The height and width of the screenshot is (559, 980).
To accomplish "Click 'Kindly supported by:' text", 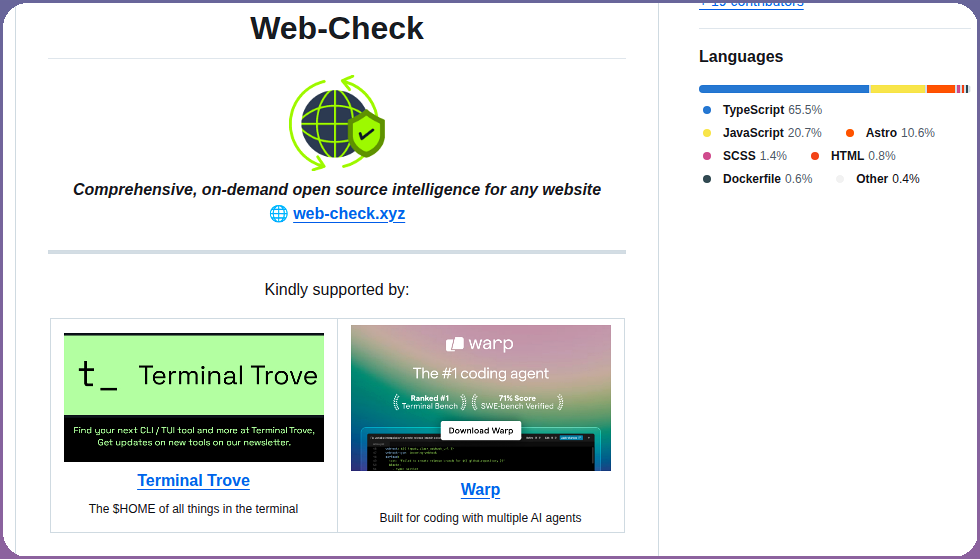I will coord(337,290).
